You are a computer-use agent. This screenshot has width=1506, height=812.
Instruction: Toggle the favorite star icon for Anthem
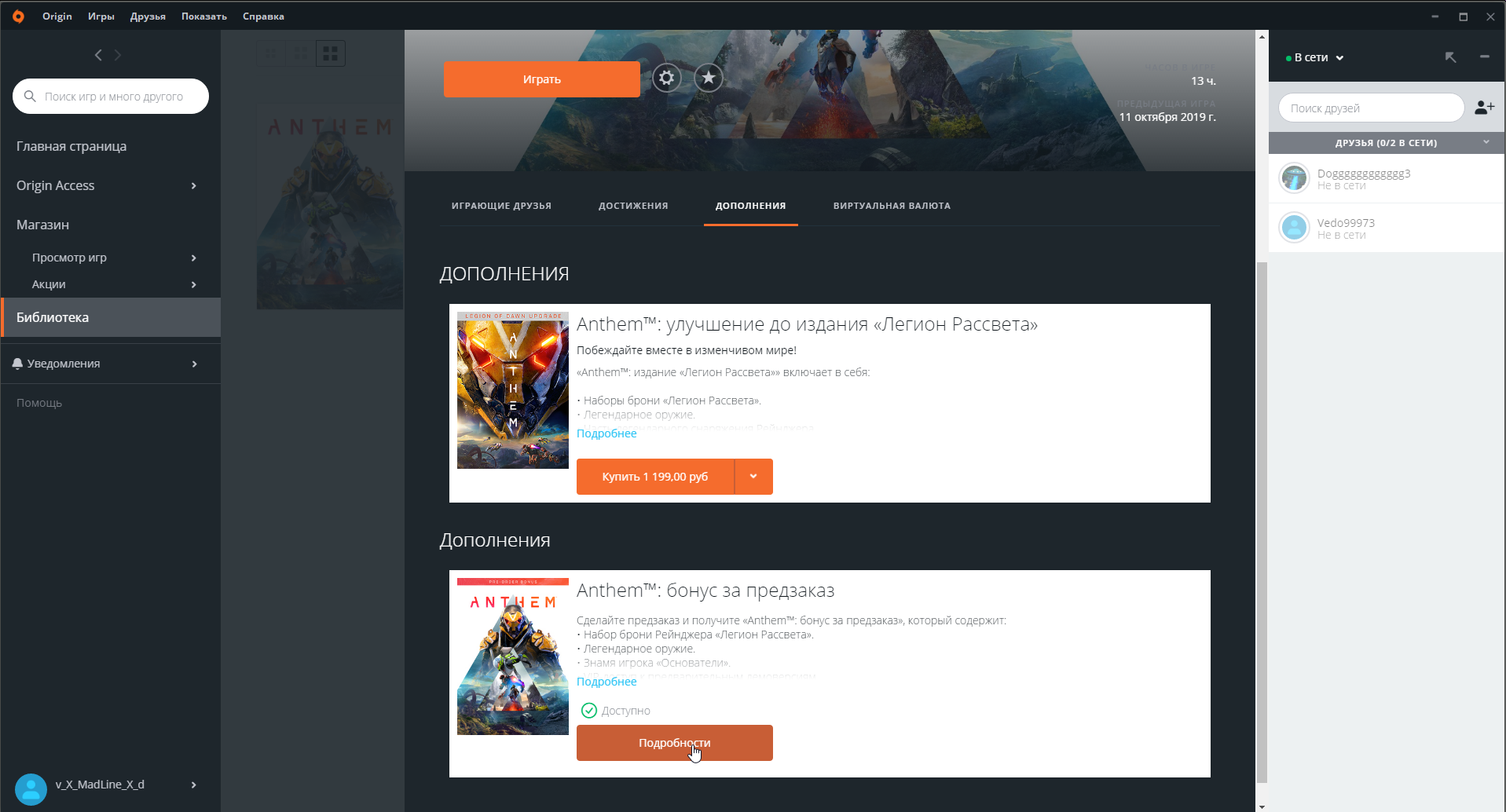tap(709, 78)
